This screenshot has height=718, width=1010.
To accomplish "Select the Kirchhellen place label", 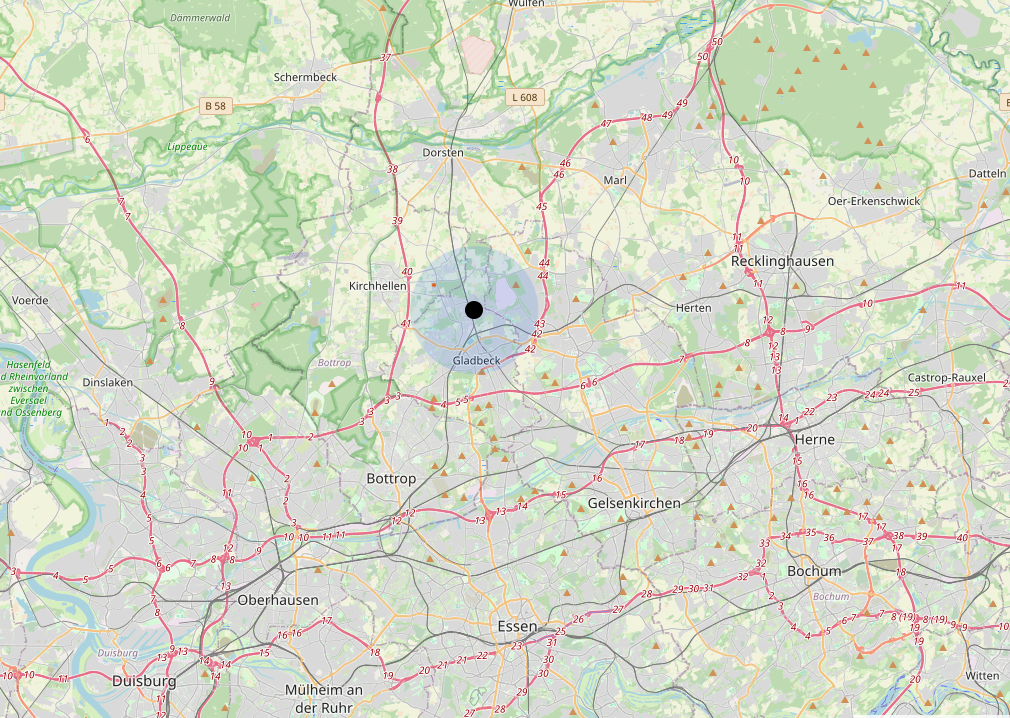I will tap(377, 286).
